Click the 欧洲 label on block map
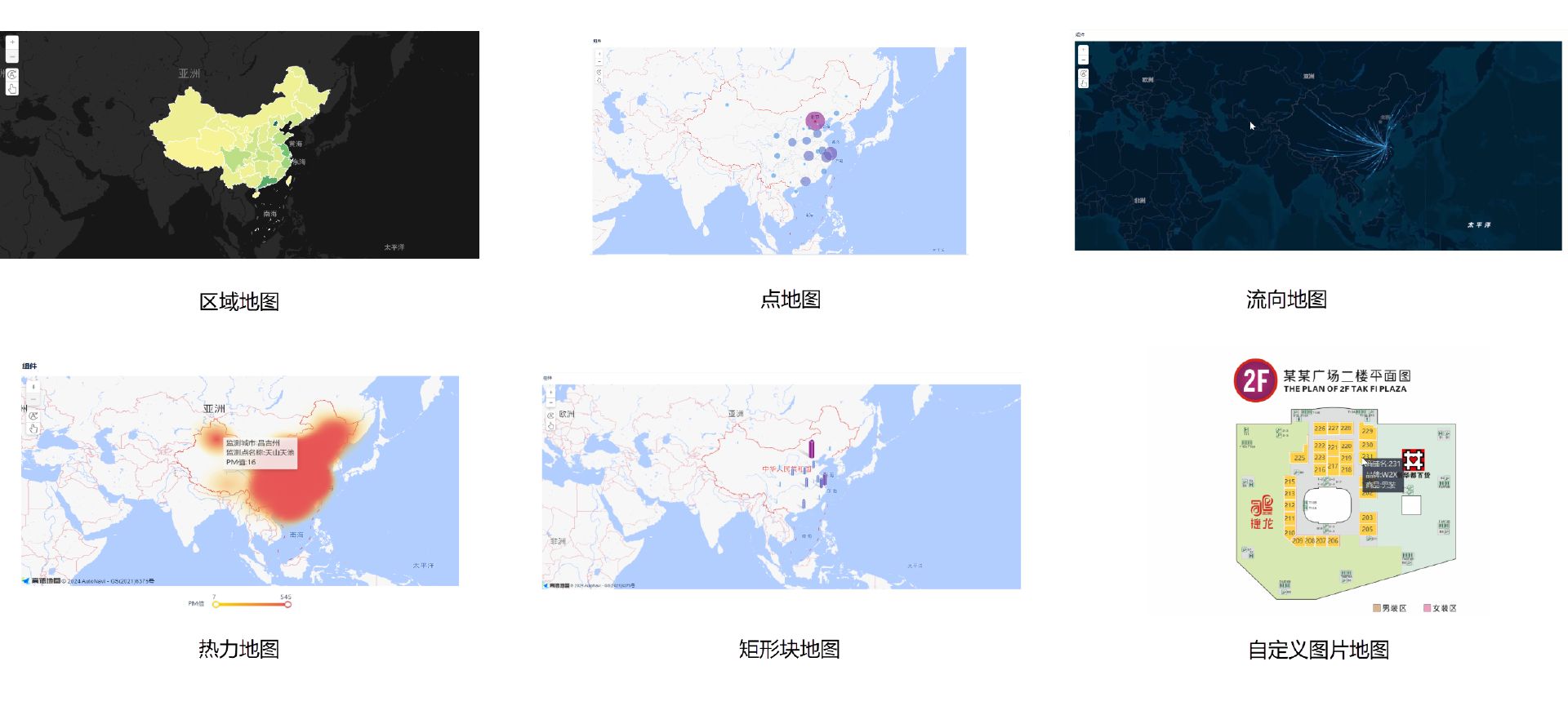1568x715 pixels. point(567,414)
